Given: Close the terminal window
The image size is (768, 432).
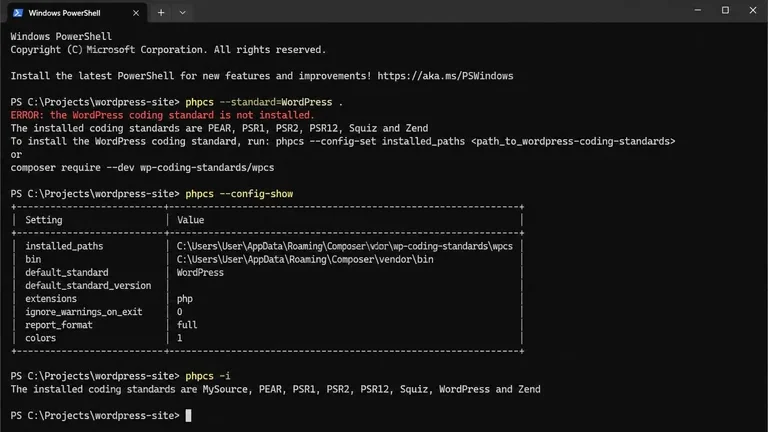Looking at the screenshot, I should click(x=753, y=10).
